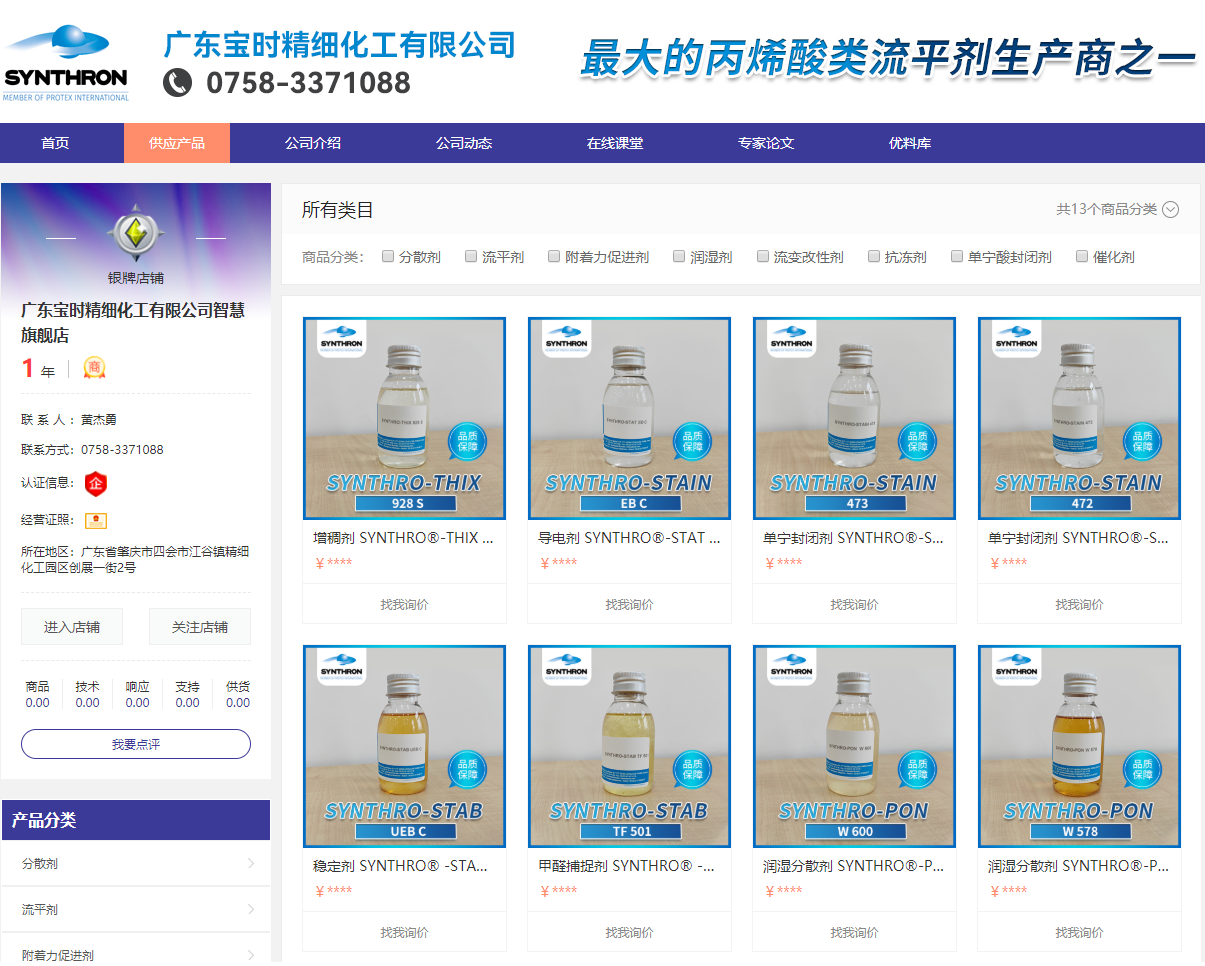Click 找我询价 under SYNTHRO-THIX 928 S
The width and height of the screenshot is (1205, 966).
pos(404,604)
